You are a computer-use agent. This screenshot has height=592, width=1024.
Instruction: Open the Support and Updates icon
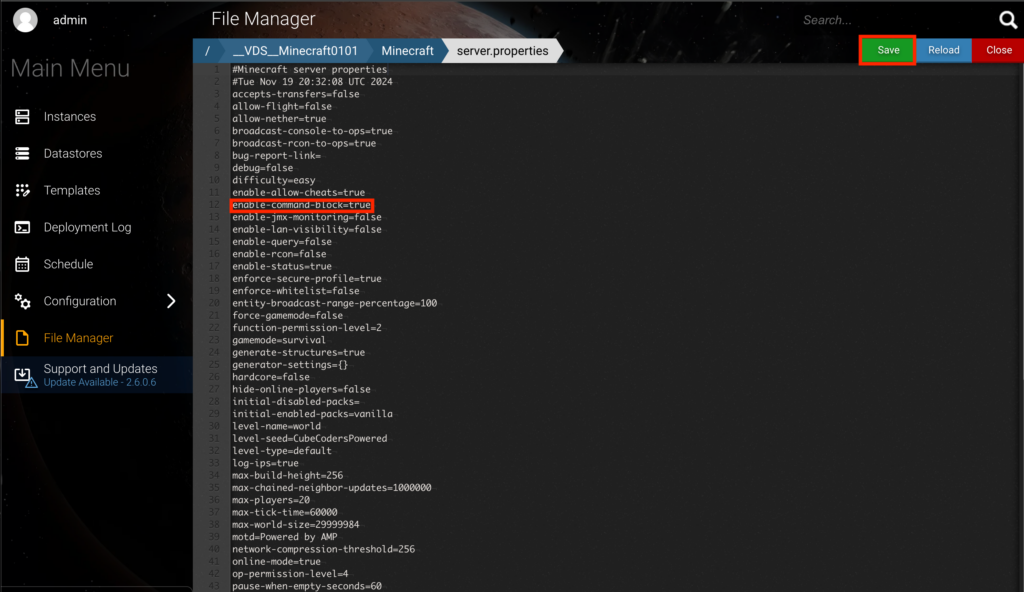click(x=22, y=375)
